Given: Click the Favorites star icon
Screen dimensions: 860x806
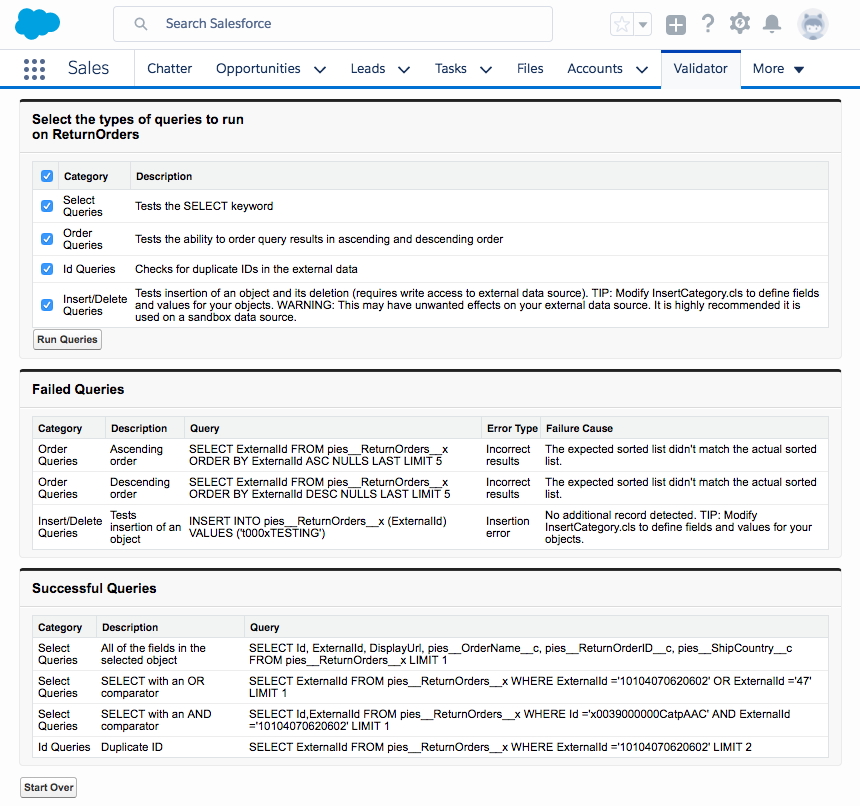Looking at the screenshot, I should [x=622, y=24].
